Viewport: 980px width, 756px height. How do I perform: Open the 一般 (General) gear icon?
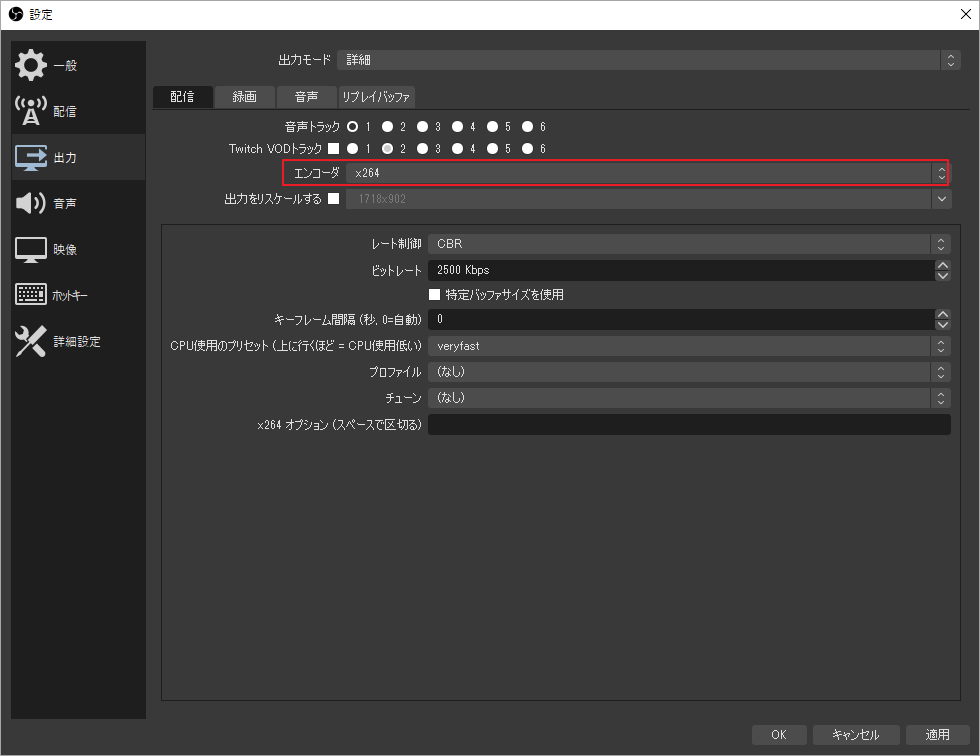coord(31,65)
